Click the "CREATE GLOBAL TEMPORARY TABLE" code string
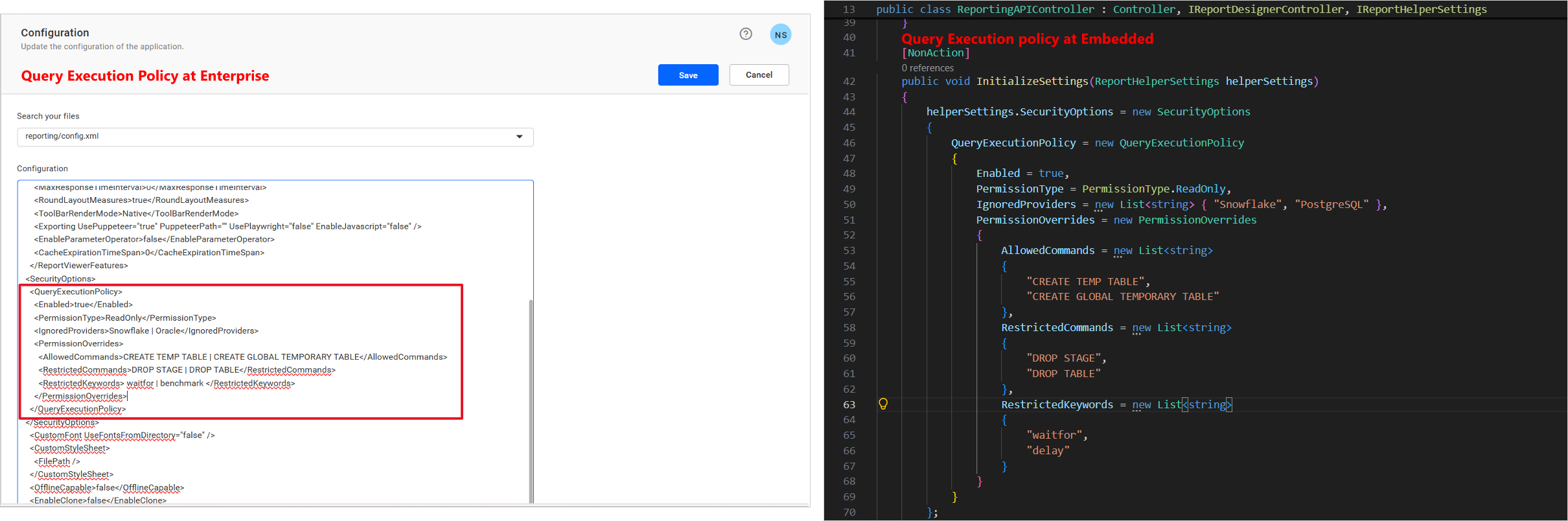Screen dimensions: 1568x521 click(1123, 297)
